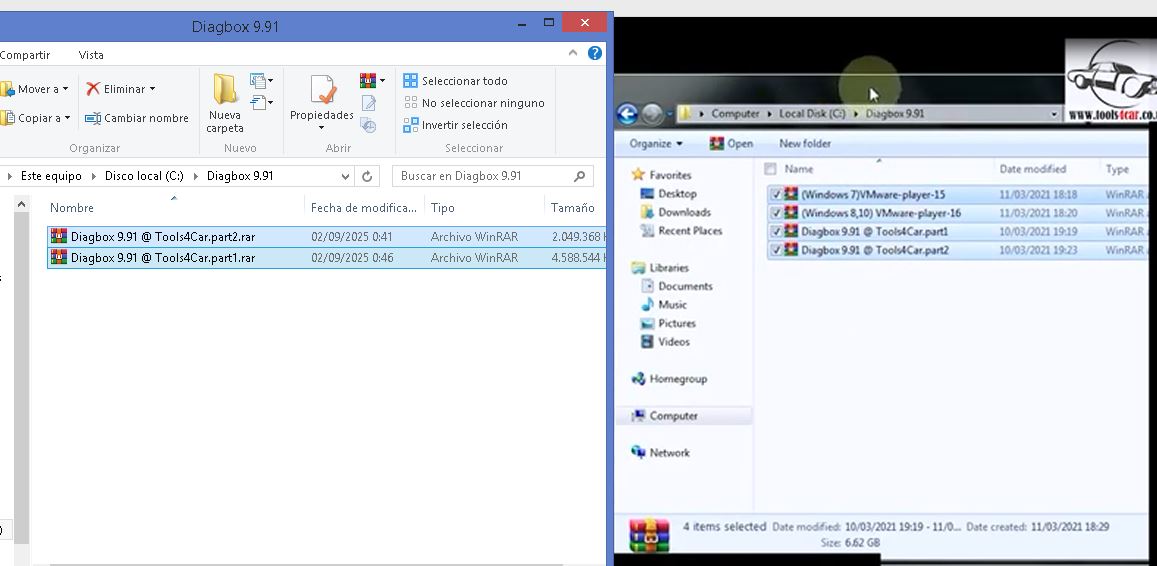The image size is (1157, 566).
Task: Click the Back arrow in the right window
Action: [626, 114]
